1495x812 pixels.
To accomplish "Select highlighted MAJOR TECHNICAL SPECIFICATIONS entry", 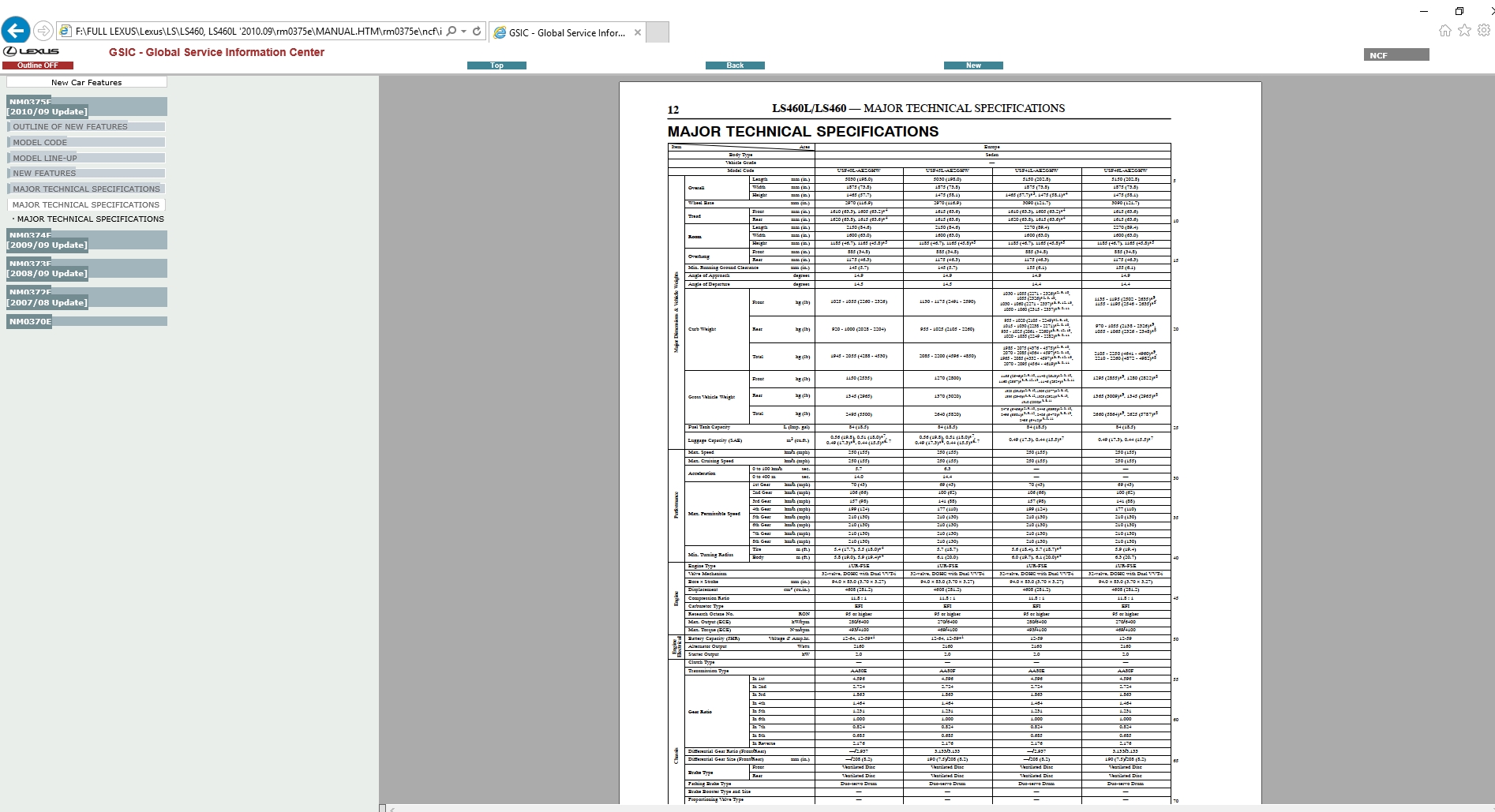I will pyautogui.click(x=86, y=204).
